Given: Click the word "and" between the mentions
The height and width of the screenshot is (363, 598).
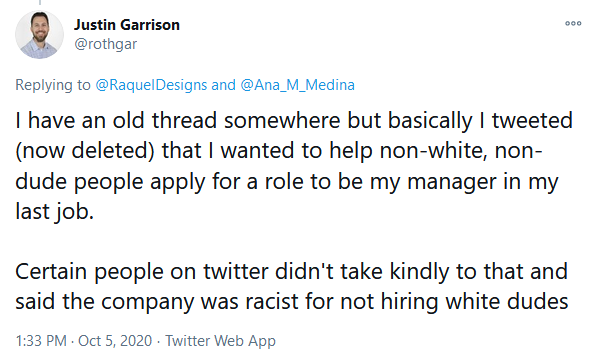Looking at the screenshot, I should (x=223, y=85).
